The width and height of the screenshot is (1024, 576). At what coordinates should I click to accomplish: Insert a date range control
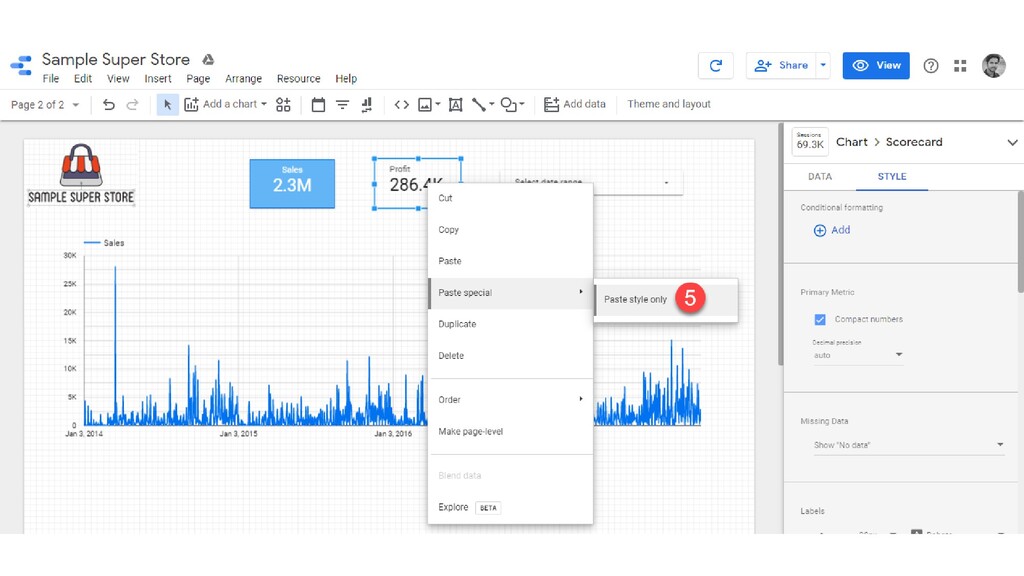pyautogui.click(x=318, y=104)
